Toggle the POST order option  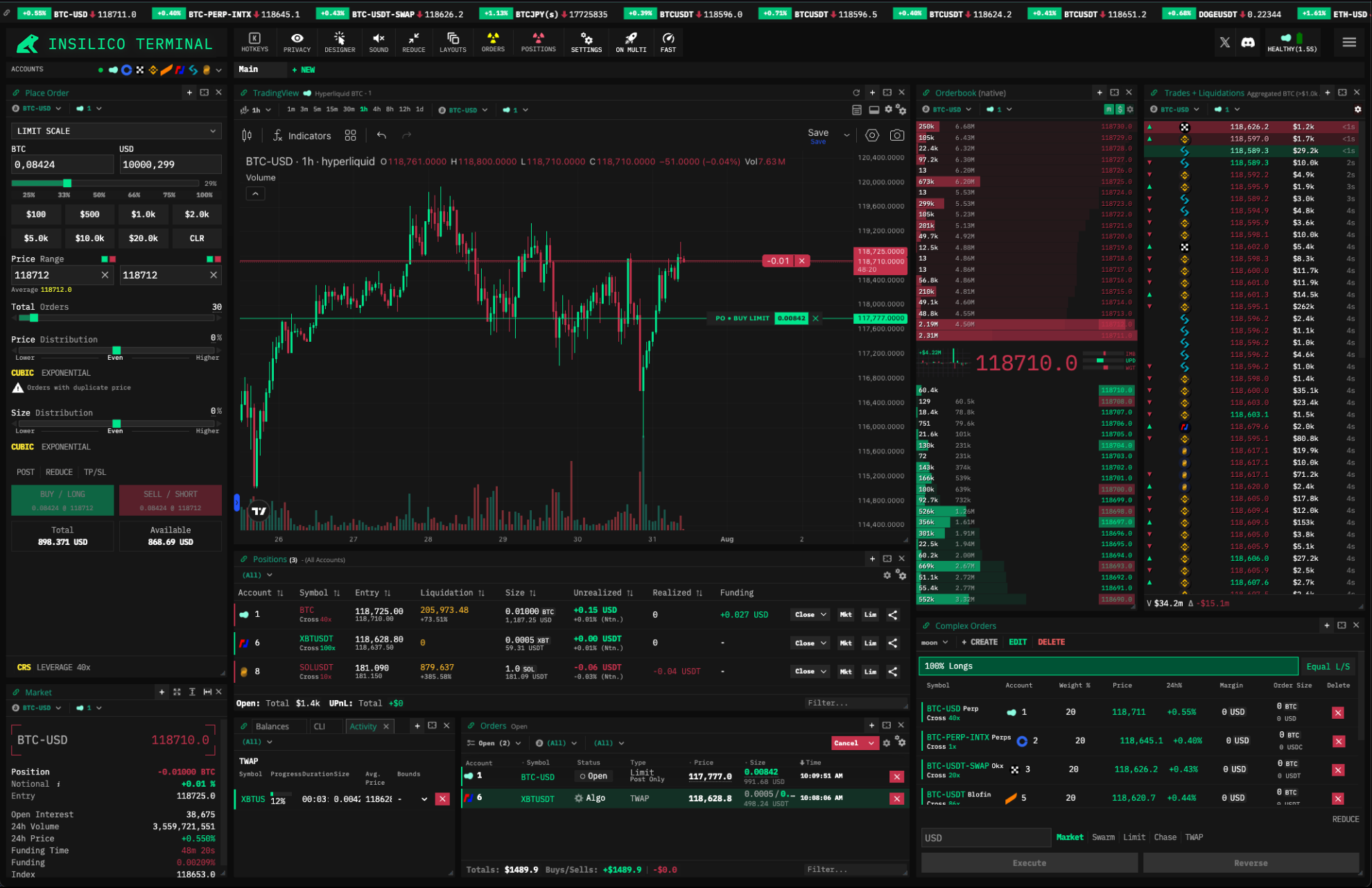(26, 472)
